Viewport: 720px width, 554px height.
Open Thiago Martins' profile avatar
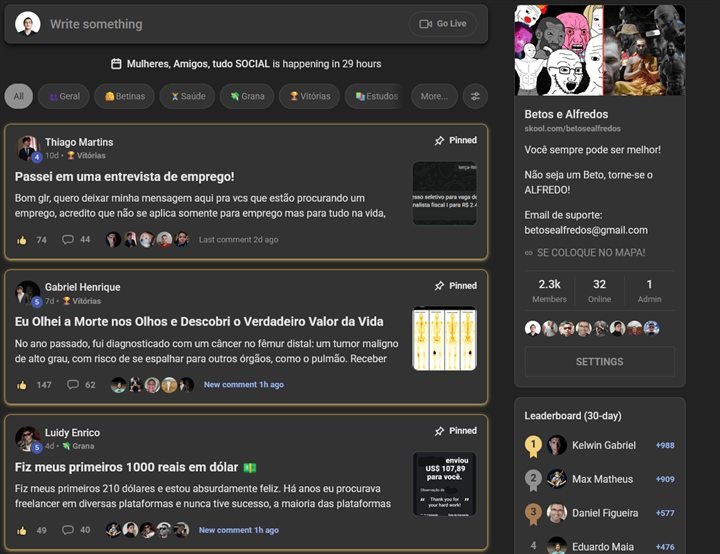28,148
